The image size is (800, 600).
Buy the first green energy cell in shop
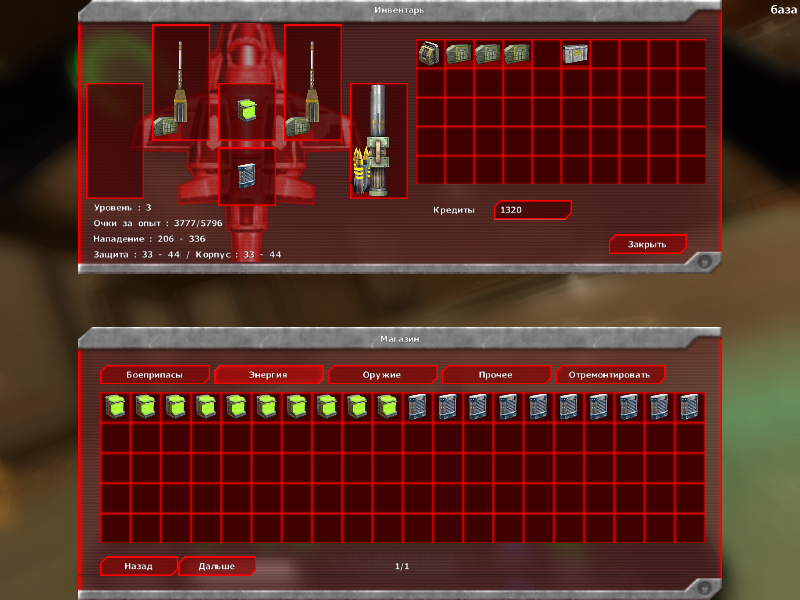115,407
